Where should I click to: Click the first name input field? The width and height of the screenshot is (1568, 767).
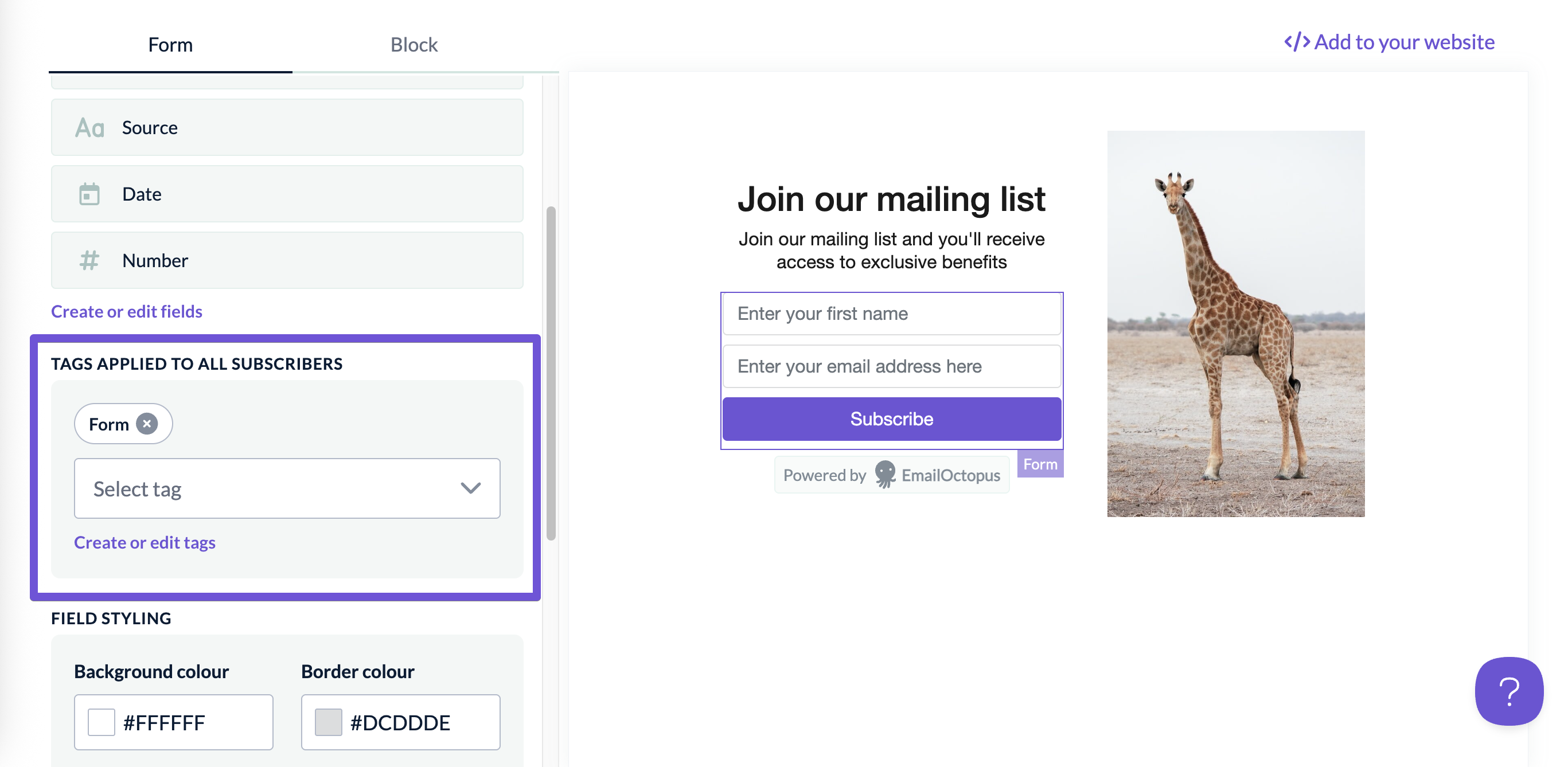coord(892,314)
